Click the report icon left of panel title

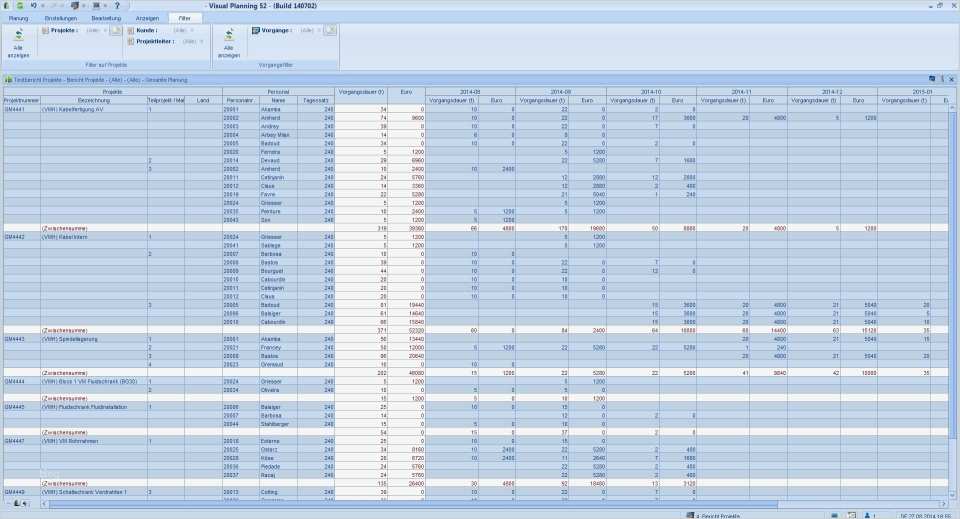click(x=8, y=80)
